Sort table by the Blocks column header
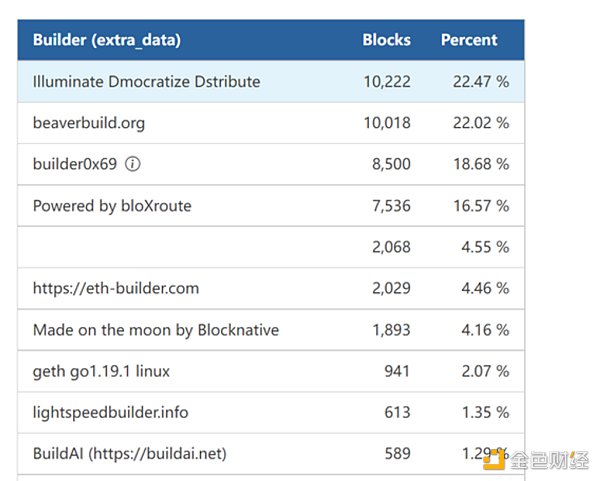Image resolution: width=600 pixels, height=481 pixels. [x=386, y=41]
